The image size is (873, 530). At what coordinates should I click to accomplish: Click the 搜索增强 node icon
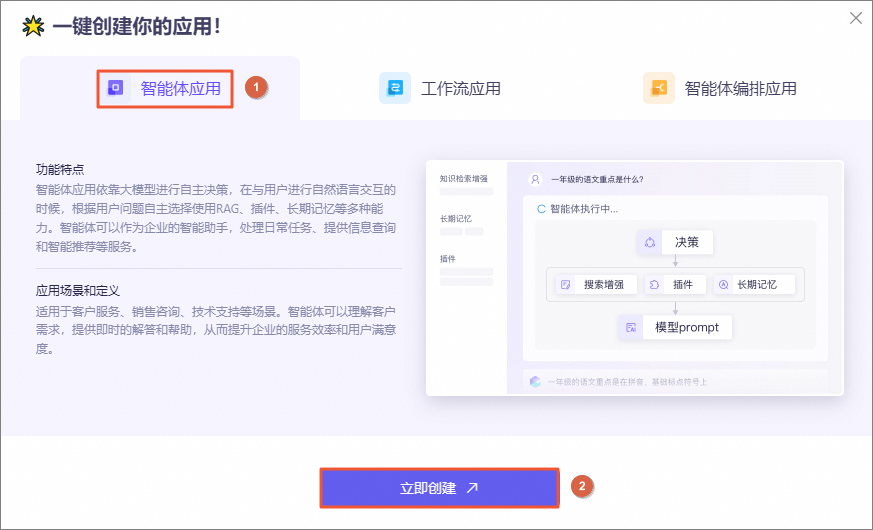tap(566, 284)
